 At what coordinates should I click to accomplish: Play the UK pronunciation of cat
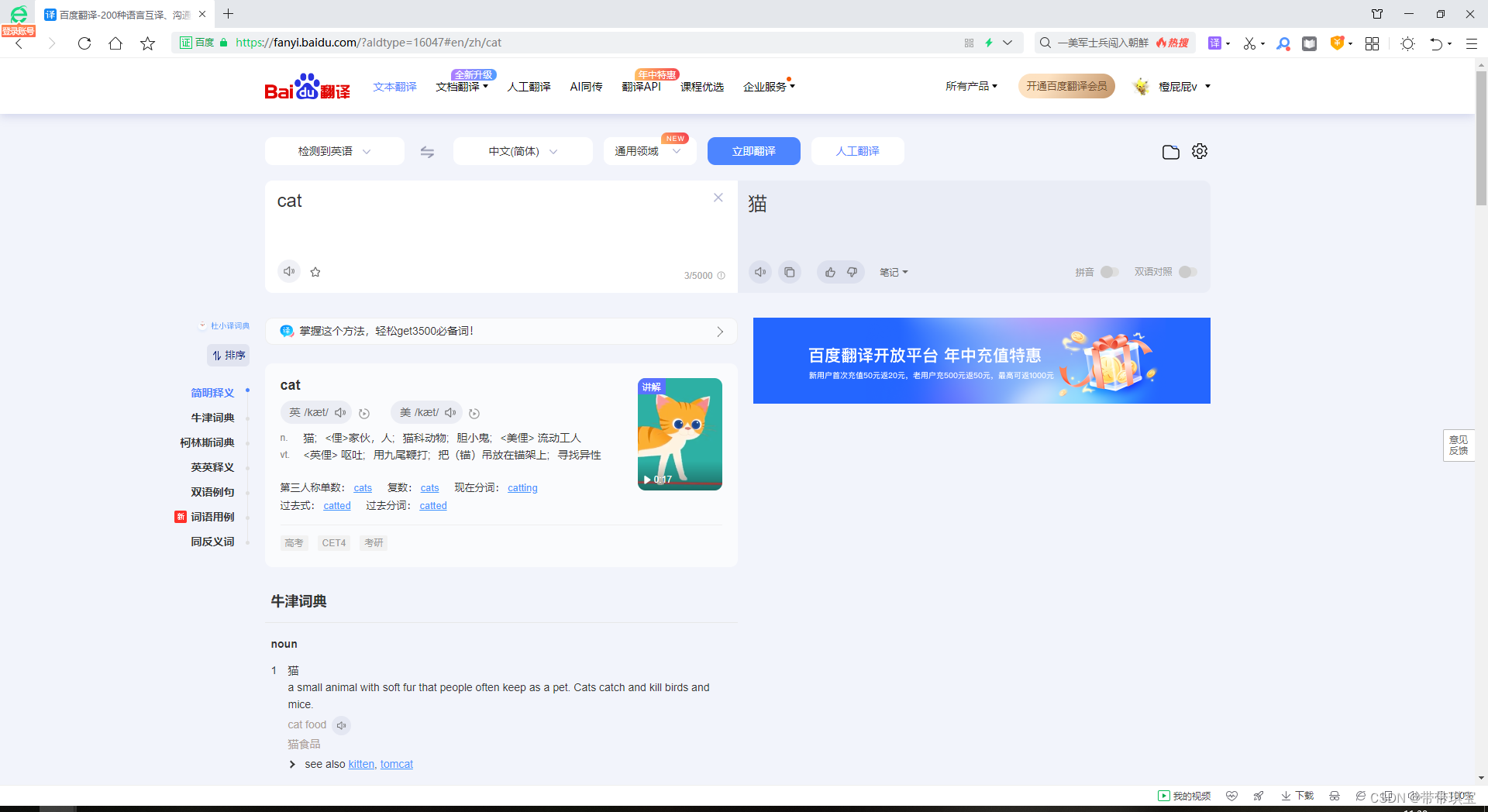(340, 412)
